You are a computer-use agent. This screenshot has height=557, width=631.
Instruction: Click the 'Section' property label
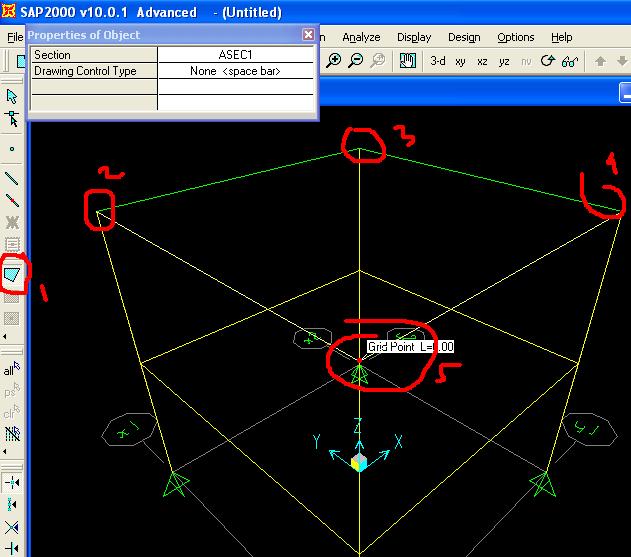pyautogui.click(x=52, y=55)
